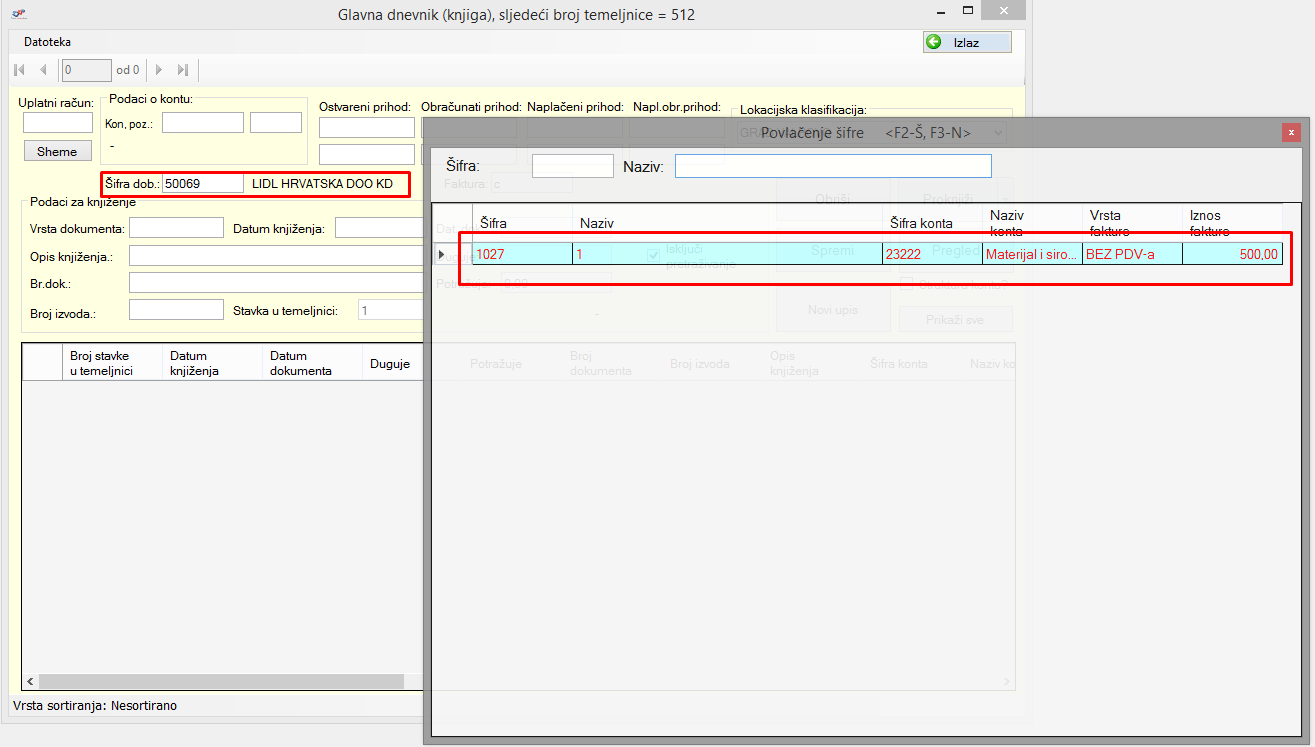Go to next record arrow
The width and height of the screenshot is (1315, 747).
159,70
